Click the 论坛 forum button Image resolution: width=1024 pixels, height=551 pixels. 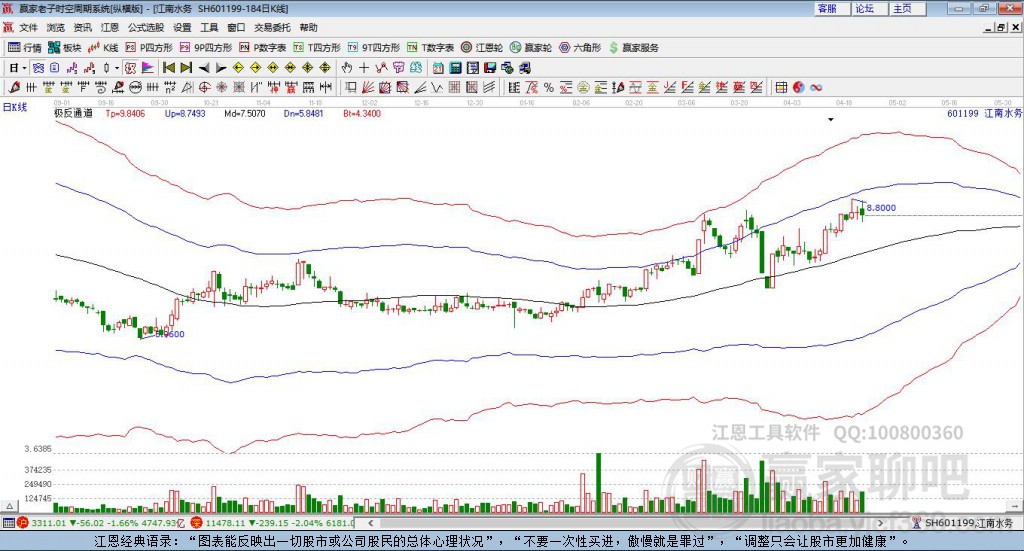click(869, 8)
